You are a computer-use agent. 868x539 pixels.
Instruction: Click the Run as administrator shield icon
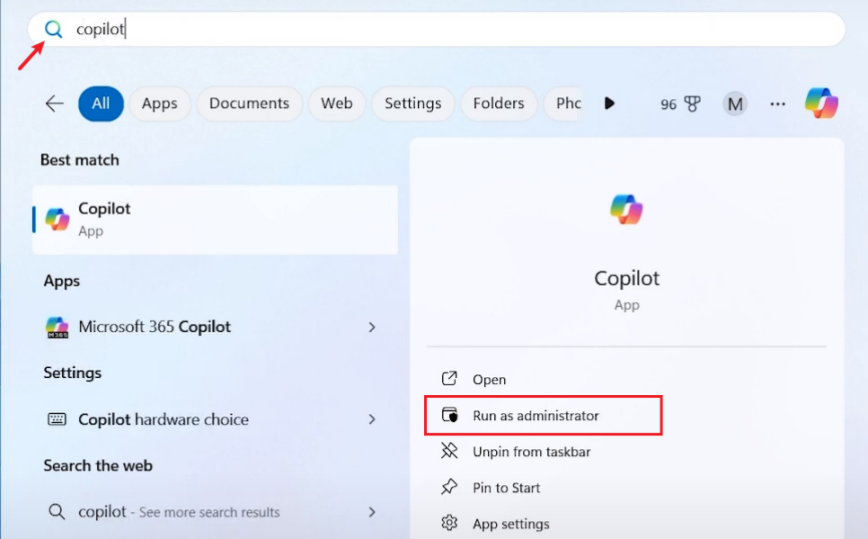(450, 415)
